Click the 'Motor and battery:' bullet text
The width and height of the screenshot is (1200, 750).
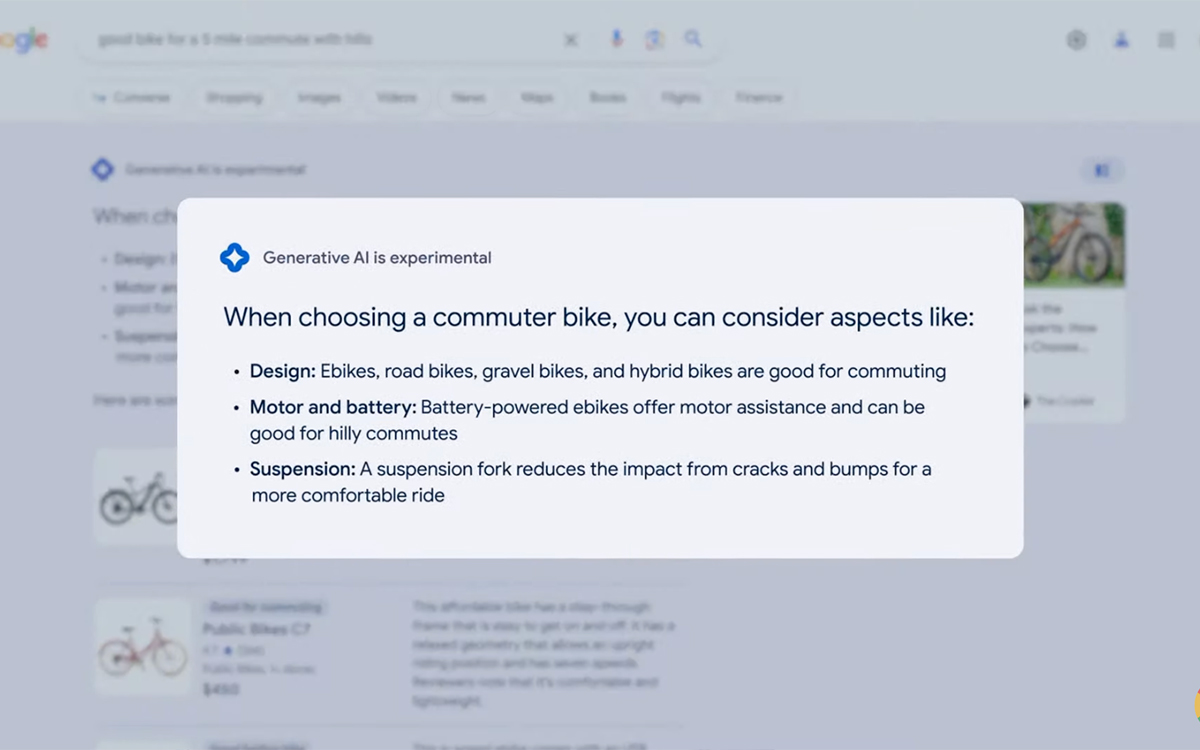[588, 420]
